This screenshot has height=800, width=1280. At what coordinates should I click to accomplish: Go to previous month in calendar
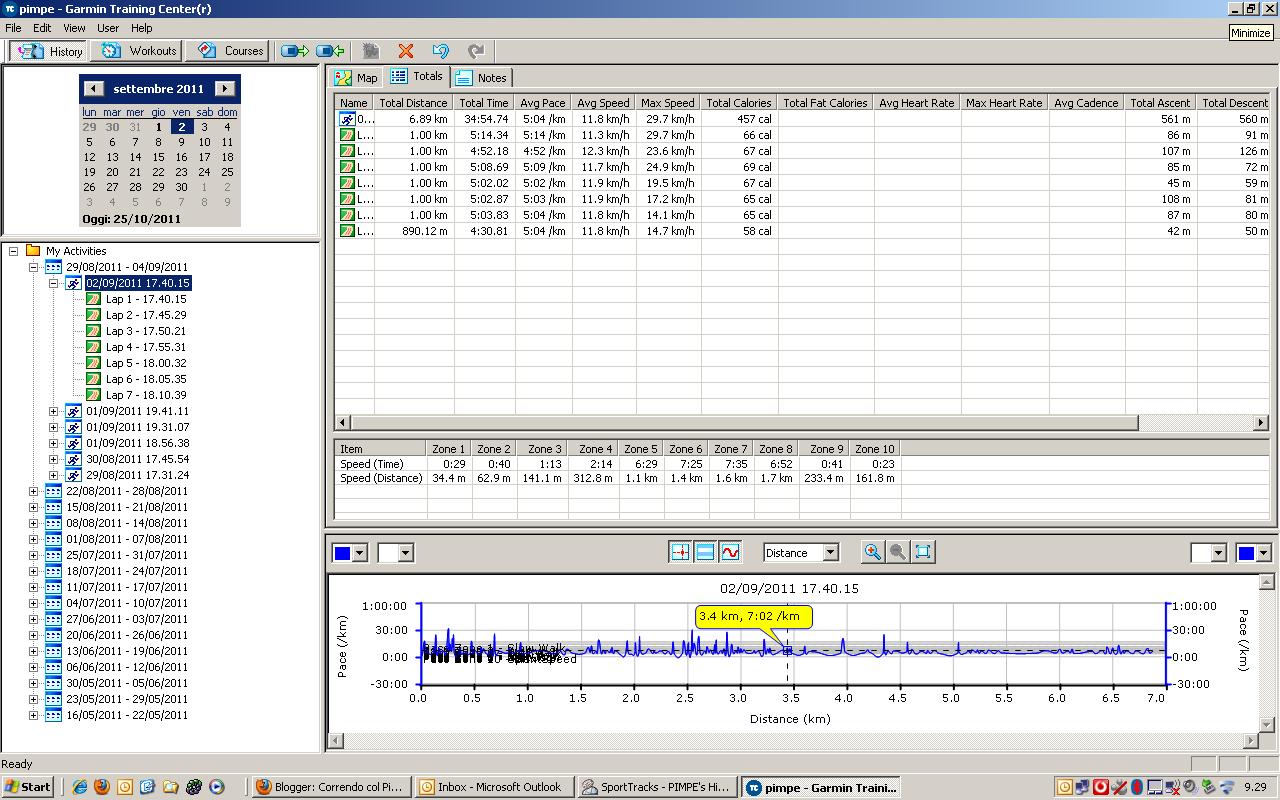(x=92, y=89)
